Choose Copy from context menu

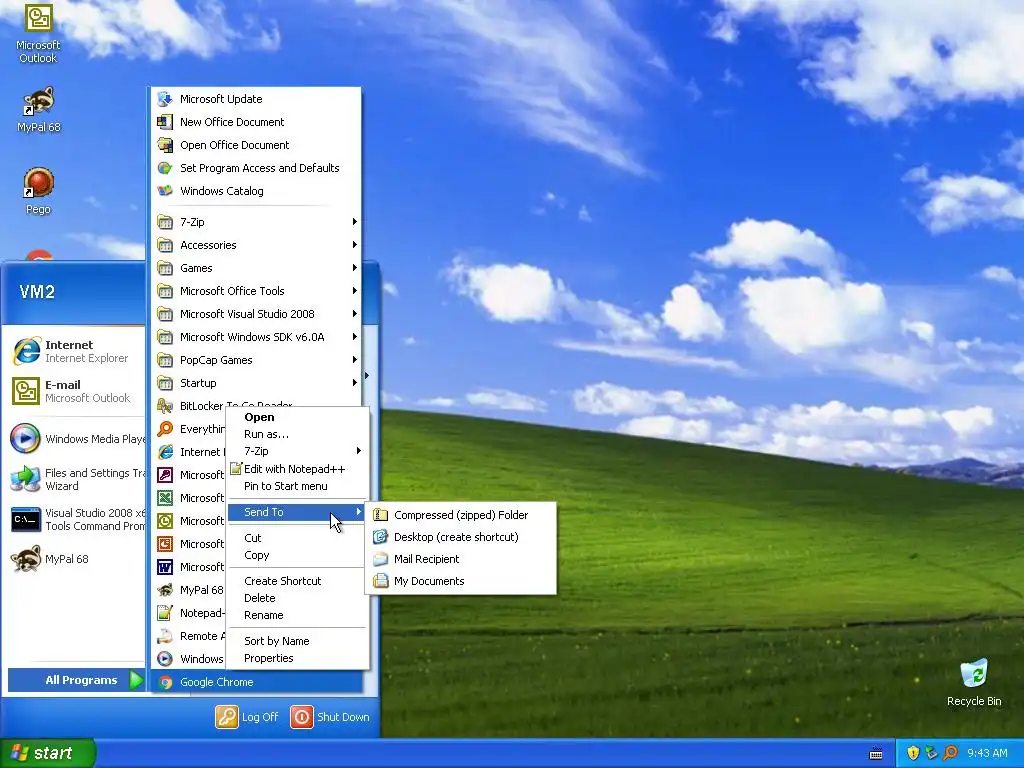tap(297, 555)
